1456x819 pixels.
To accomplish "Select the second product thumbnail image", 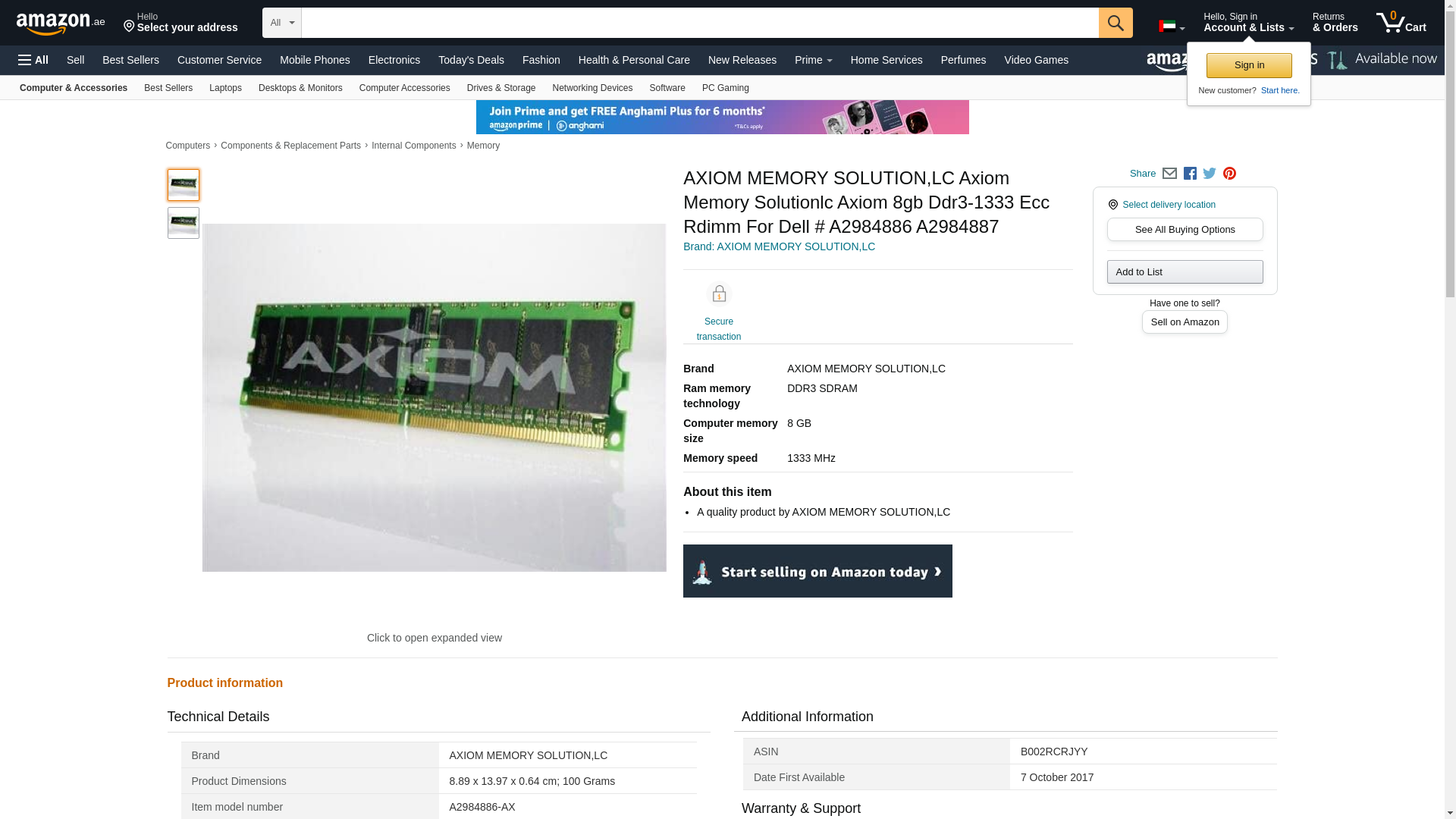I will click(184, 223).
